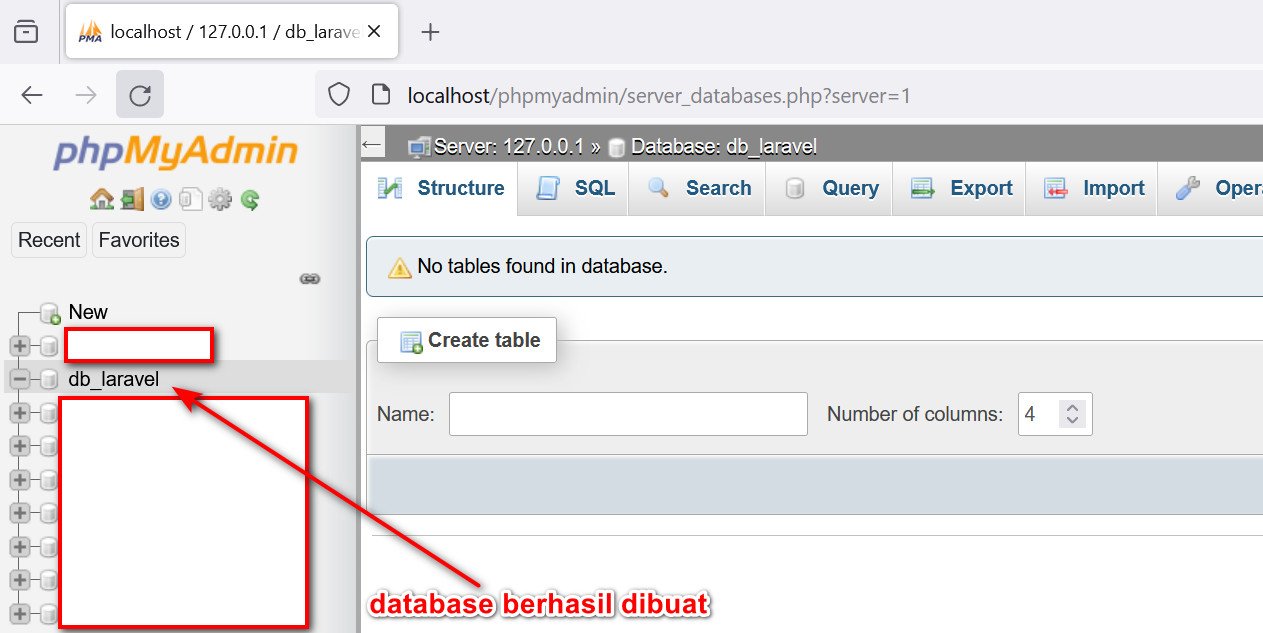The width and height of the screenshot is (1263, 633).
Task: Select New in the database tree
Action: pyautogui.click(x=88, y=312)
